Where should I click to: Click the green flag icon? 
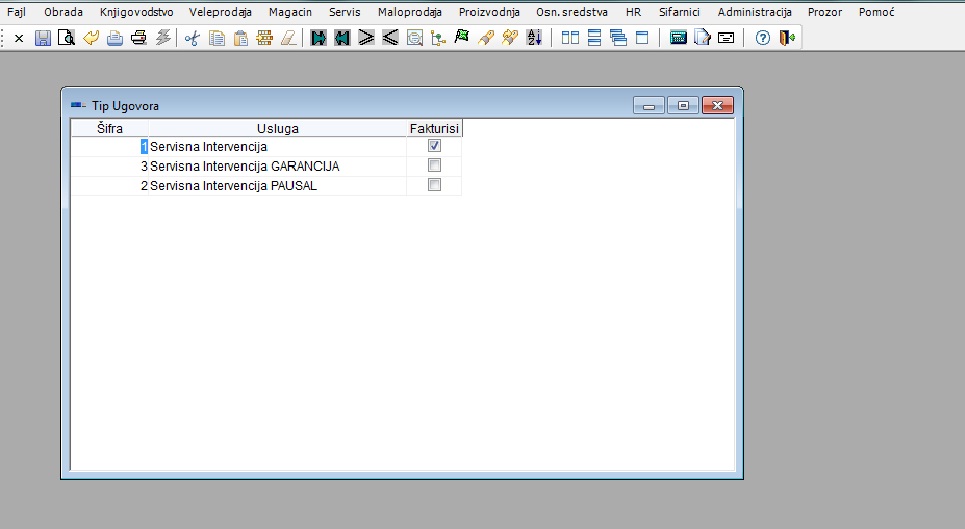(x=461, y=38)
